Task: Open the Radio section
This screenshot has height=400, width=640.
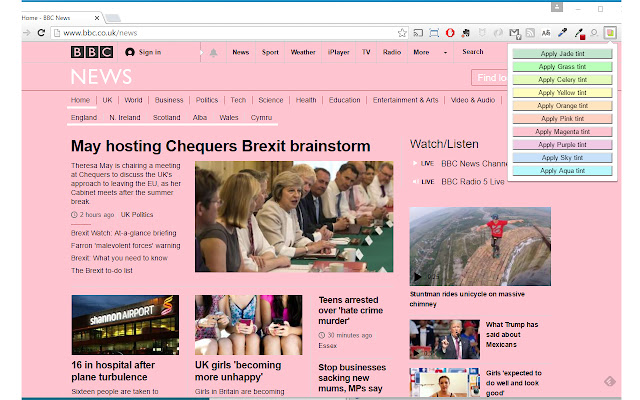Action: coord(392,52)
